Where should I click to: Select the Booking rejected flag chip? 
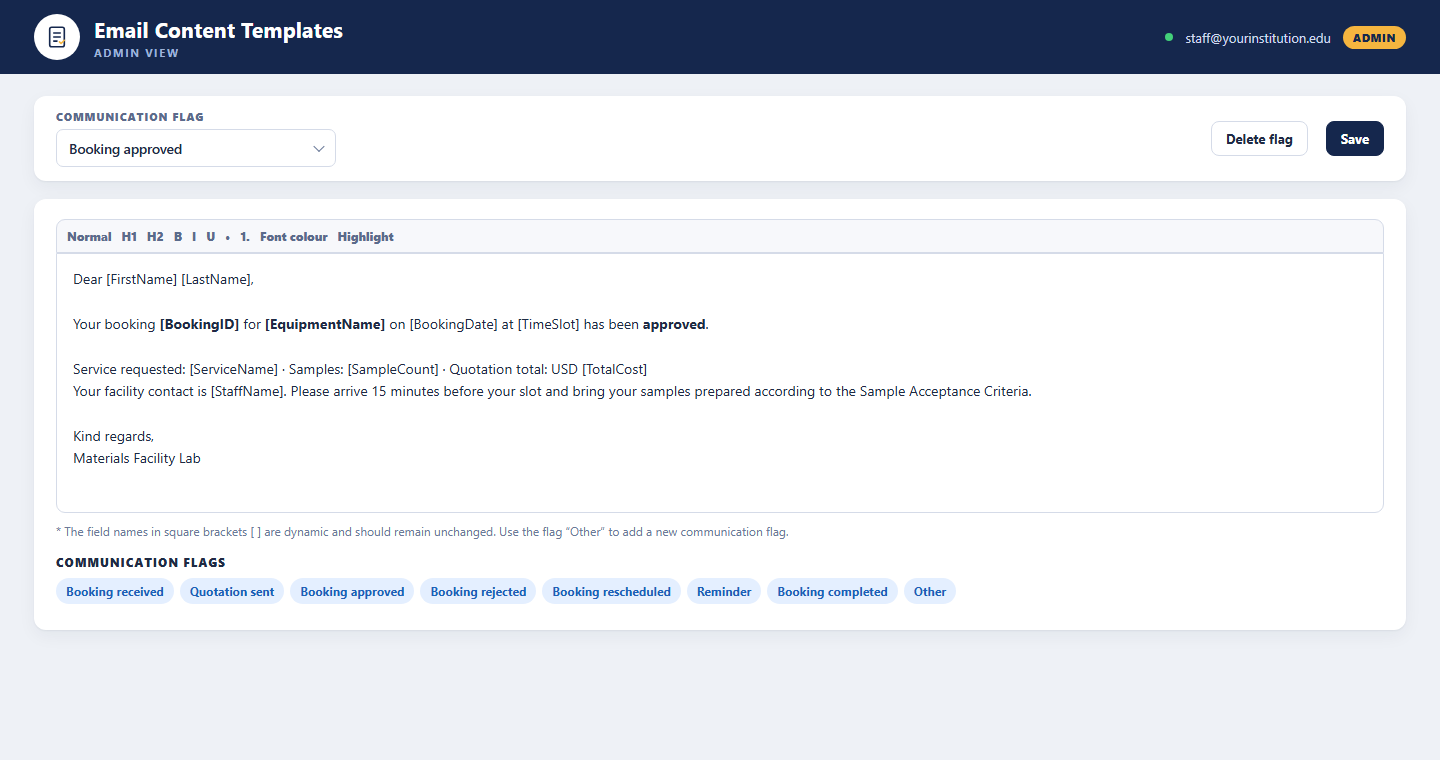(x=478, y=591)
